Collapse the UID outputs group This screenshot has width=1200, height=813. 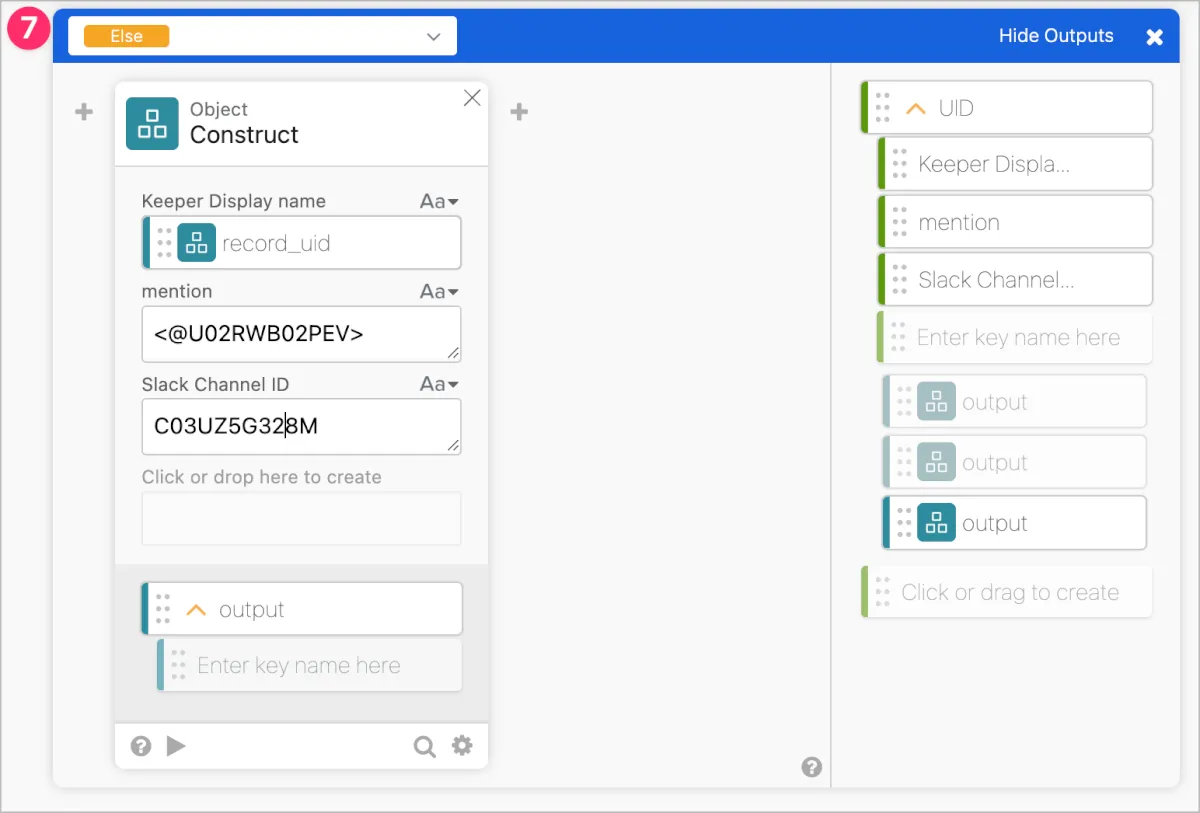click(915, 108)
